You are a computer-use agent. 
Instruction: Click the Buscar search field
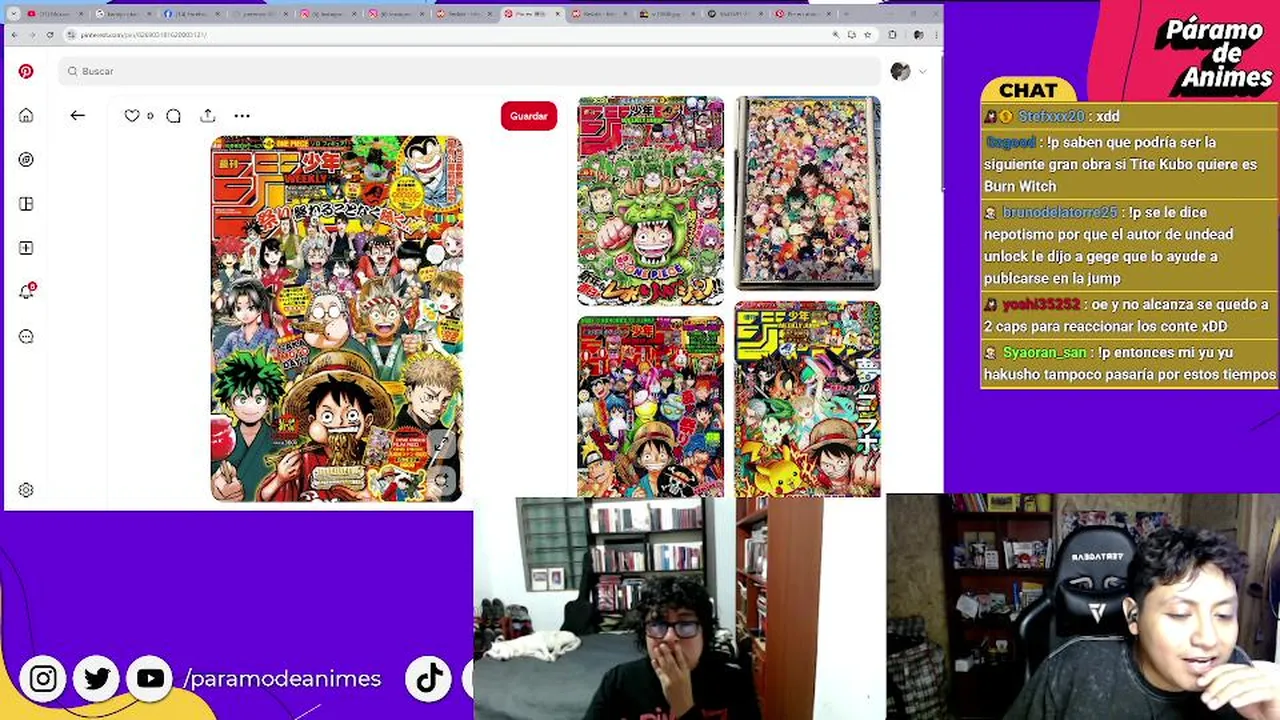point(470,71)
